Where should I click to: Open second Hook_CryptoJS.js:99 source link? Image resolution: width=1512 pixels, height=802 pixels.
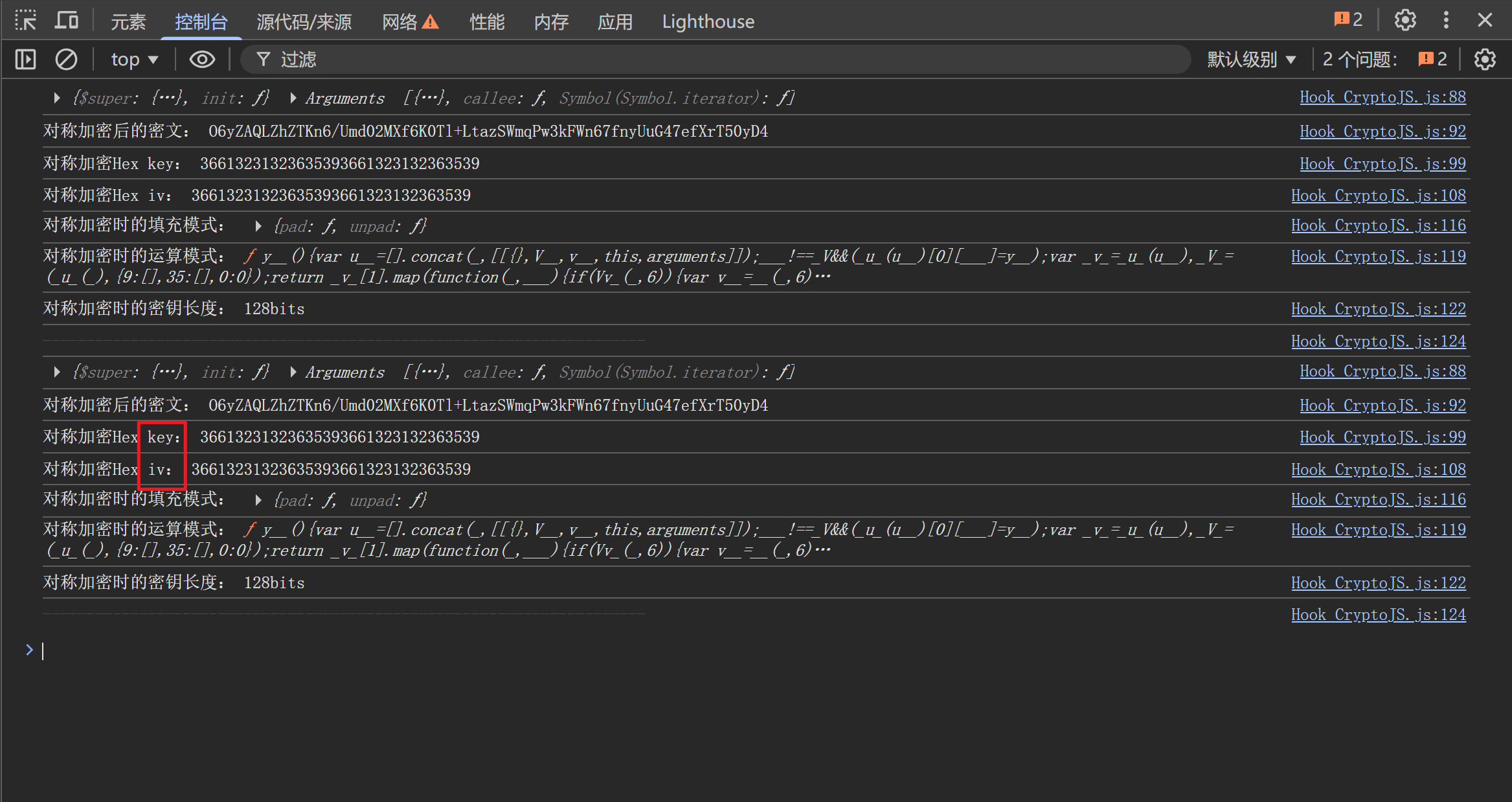(x=1382, y=437)
